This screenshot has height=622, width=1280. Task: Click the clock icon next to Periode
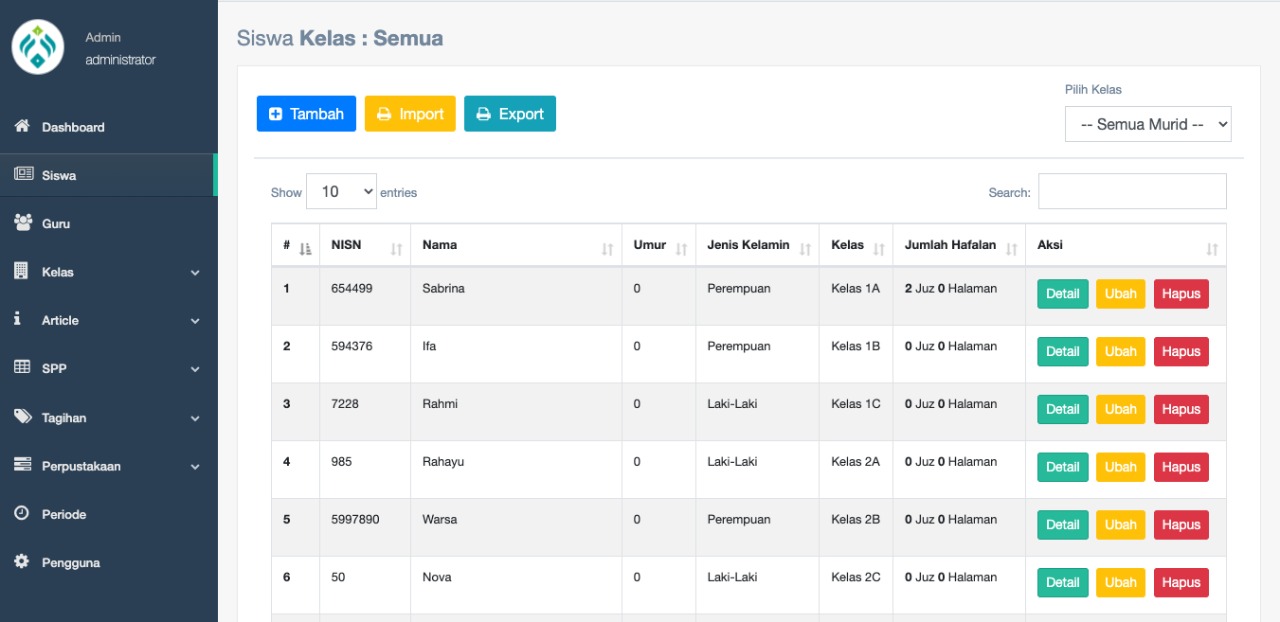pyautogui.click(x=22, y=513)
